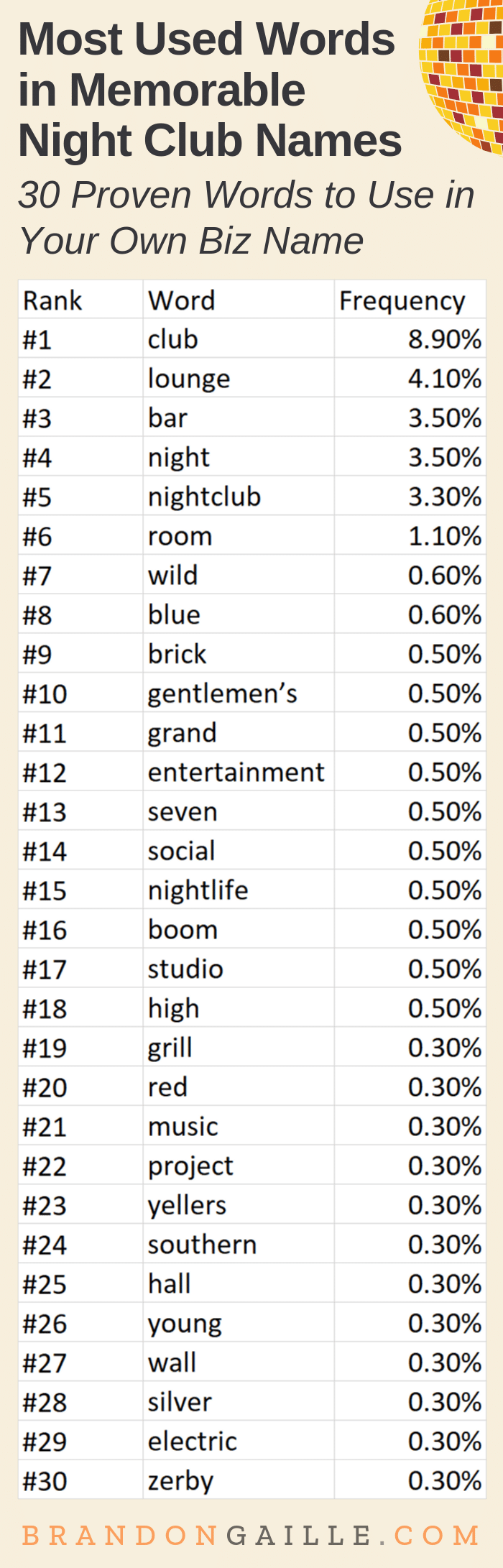Click rank #30 cell
The image size is (503, 1568).
(x=45, y=1481)
